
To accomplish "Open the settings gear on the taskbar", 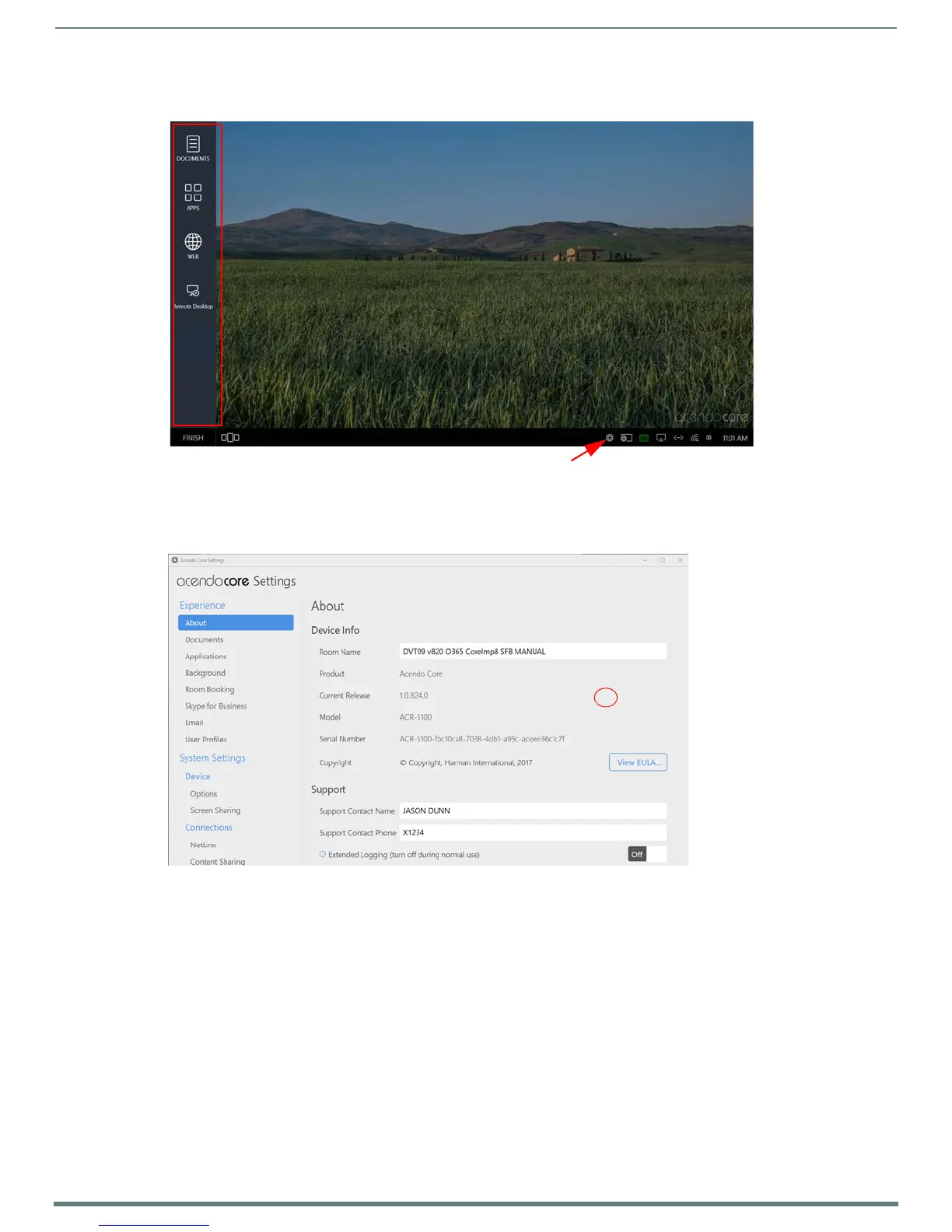I will pyautogui.click(x=610, y=438).
